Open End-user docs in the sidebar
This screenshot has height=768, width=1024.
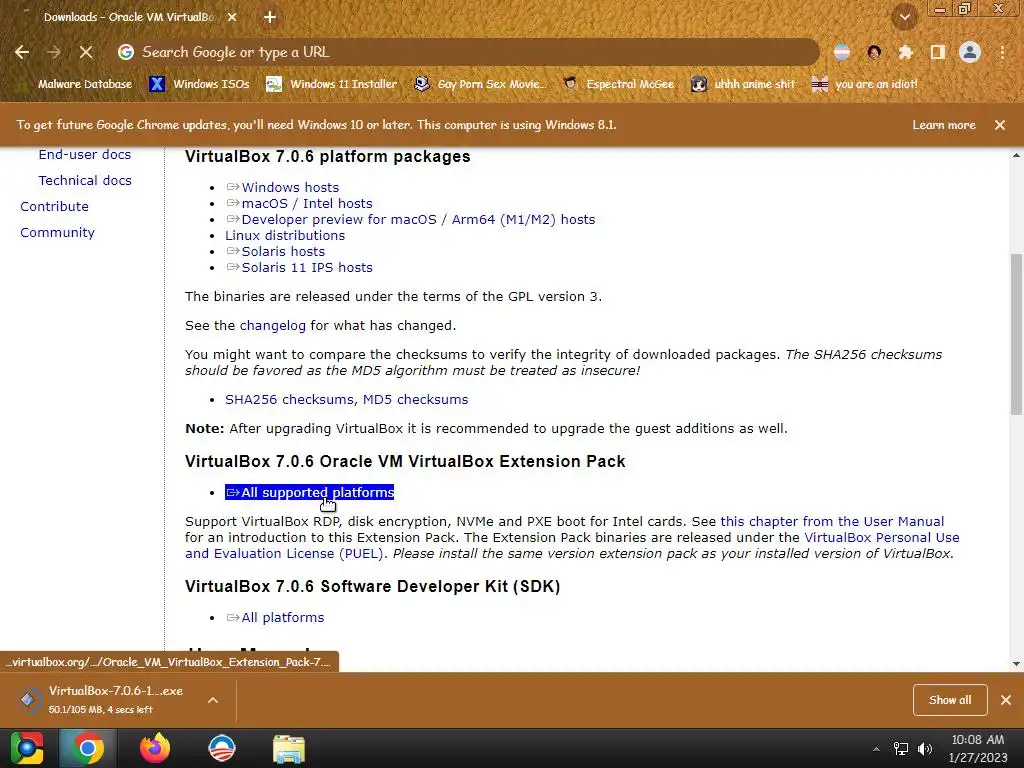(x=85, y=155)
